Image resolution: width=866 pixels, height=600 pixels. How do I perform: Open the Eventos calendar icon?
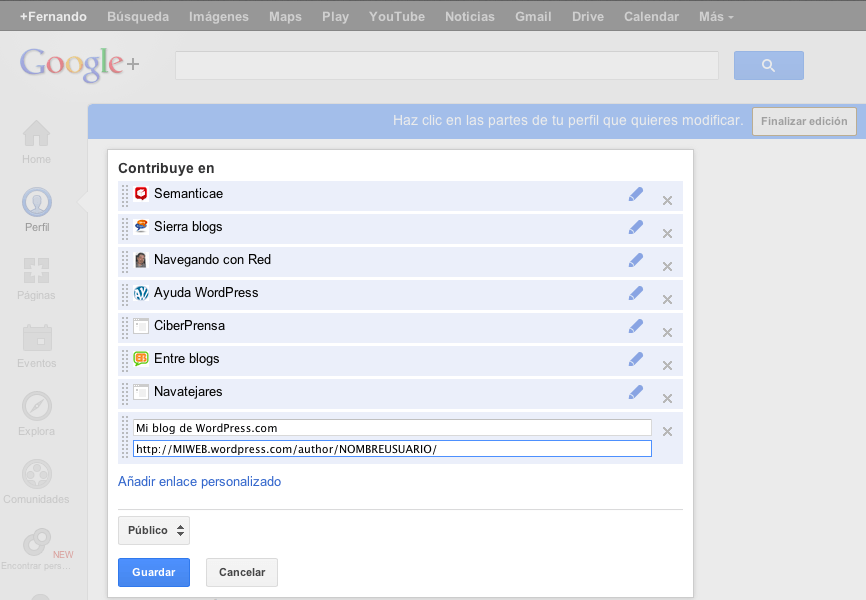pos(37,339)
